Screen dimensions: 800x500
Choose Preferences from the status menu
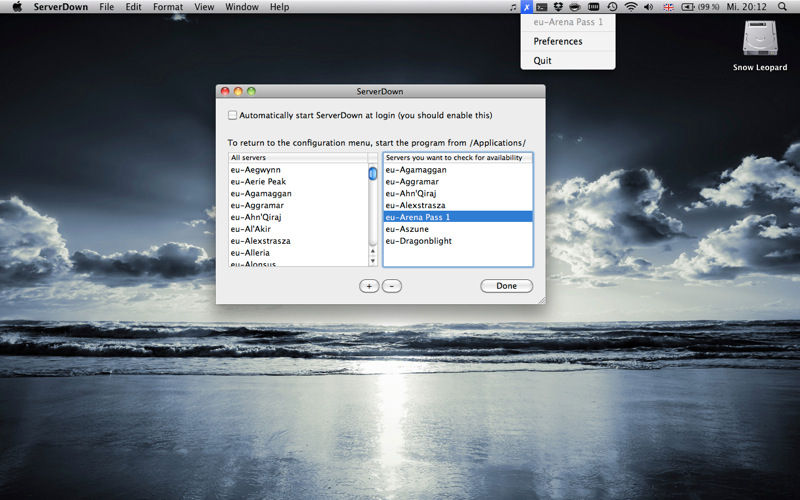point(568,41)
